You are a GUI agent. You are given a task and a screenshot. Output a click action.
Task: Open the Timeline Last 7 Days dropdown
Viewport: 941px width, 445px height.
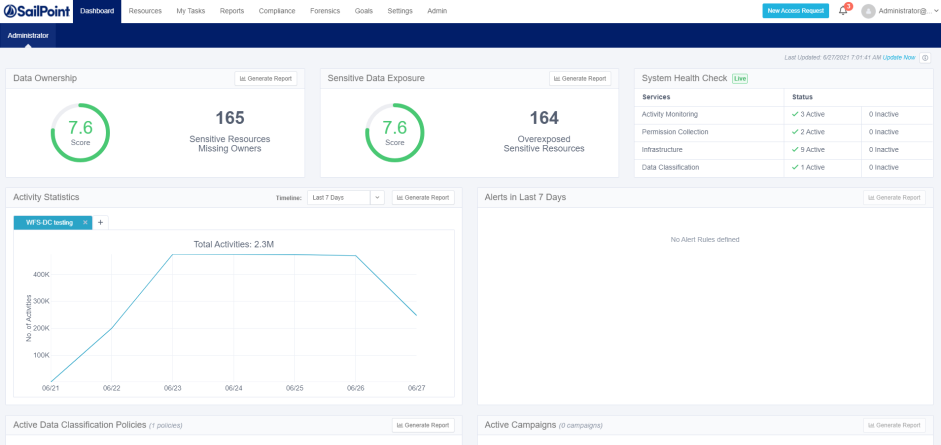coord(345,198)
